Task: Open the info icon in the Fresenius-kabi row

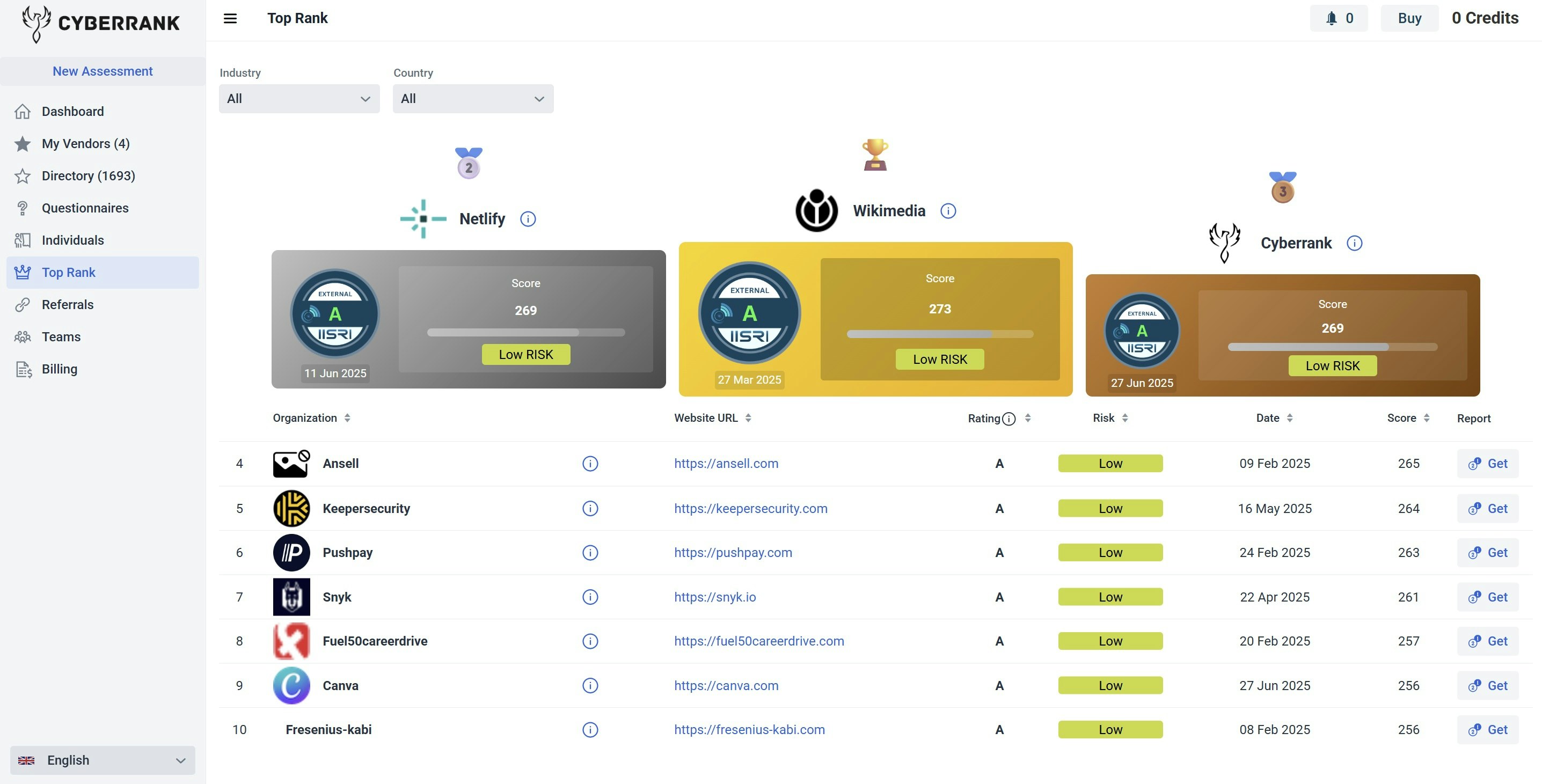Action: click(x=590, y=730)
